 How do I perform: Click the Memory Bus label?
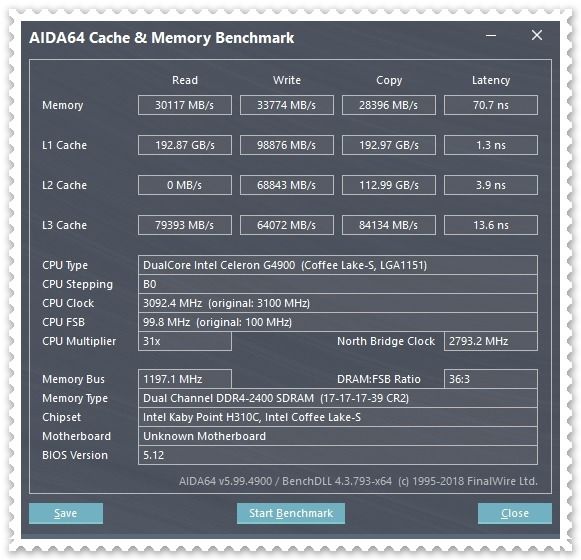pos(73,379)
